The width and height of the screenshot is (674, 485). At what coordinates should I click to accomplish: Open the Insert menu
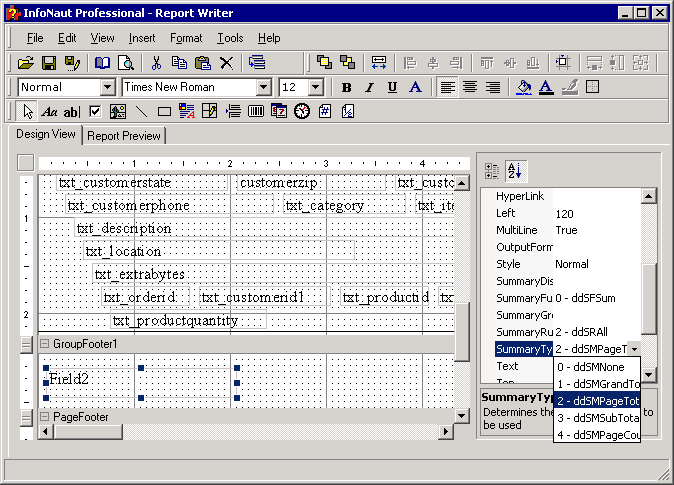tap(142, 38)
